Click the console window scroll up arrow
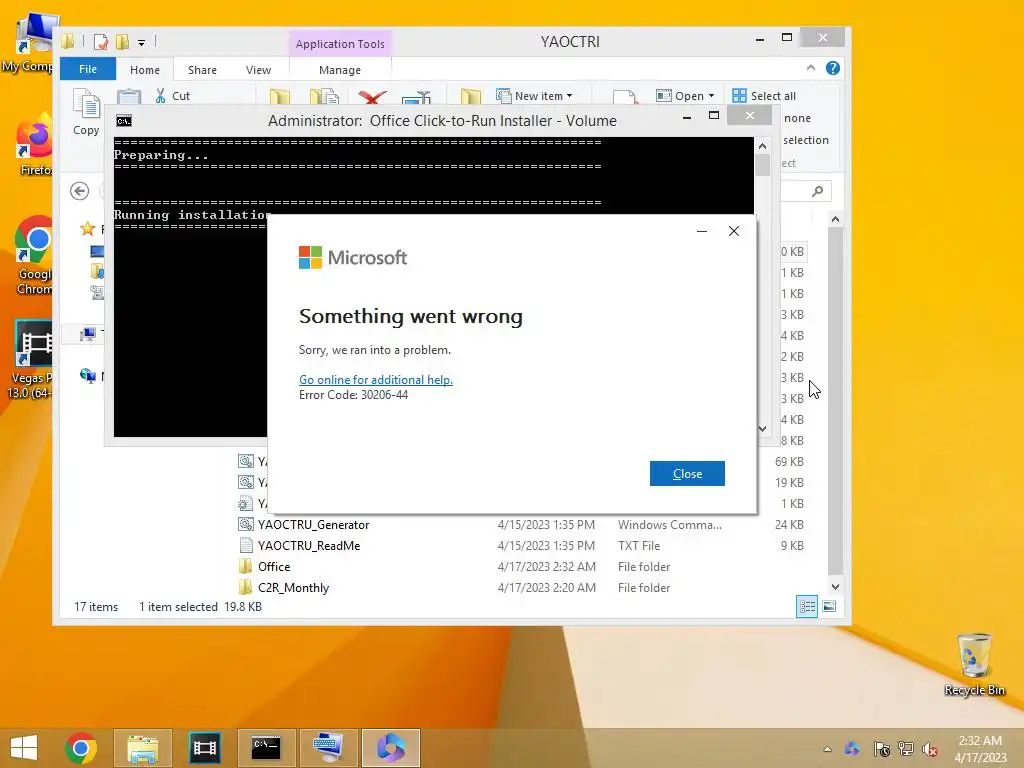The height and width of the screenshot is (768, 1024). 762,146
